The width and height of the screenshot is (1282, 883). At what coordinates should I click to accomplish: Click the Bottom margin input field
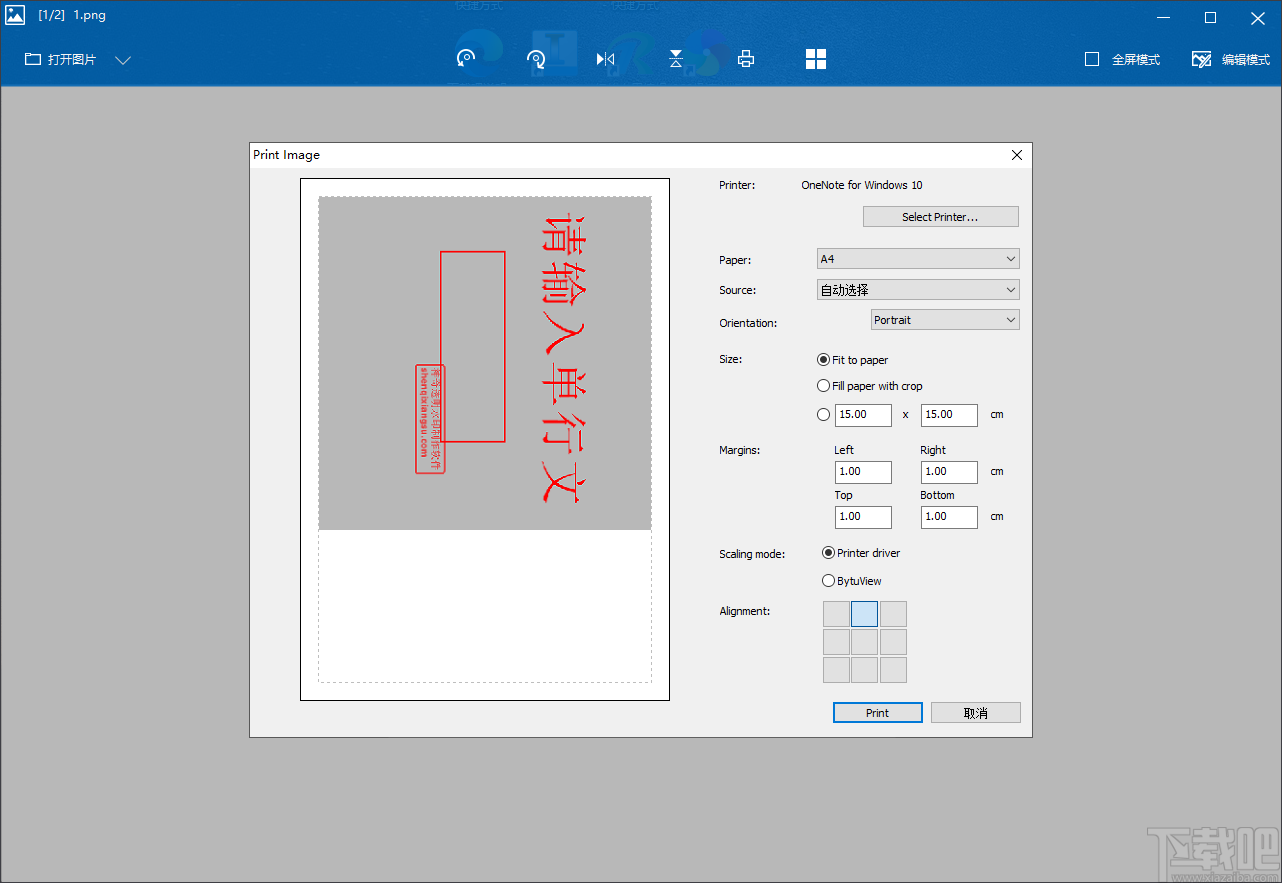tap(949, 517)
